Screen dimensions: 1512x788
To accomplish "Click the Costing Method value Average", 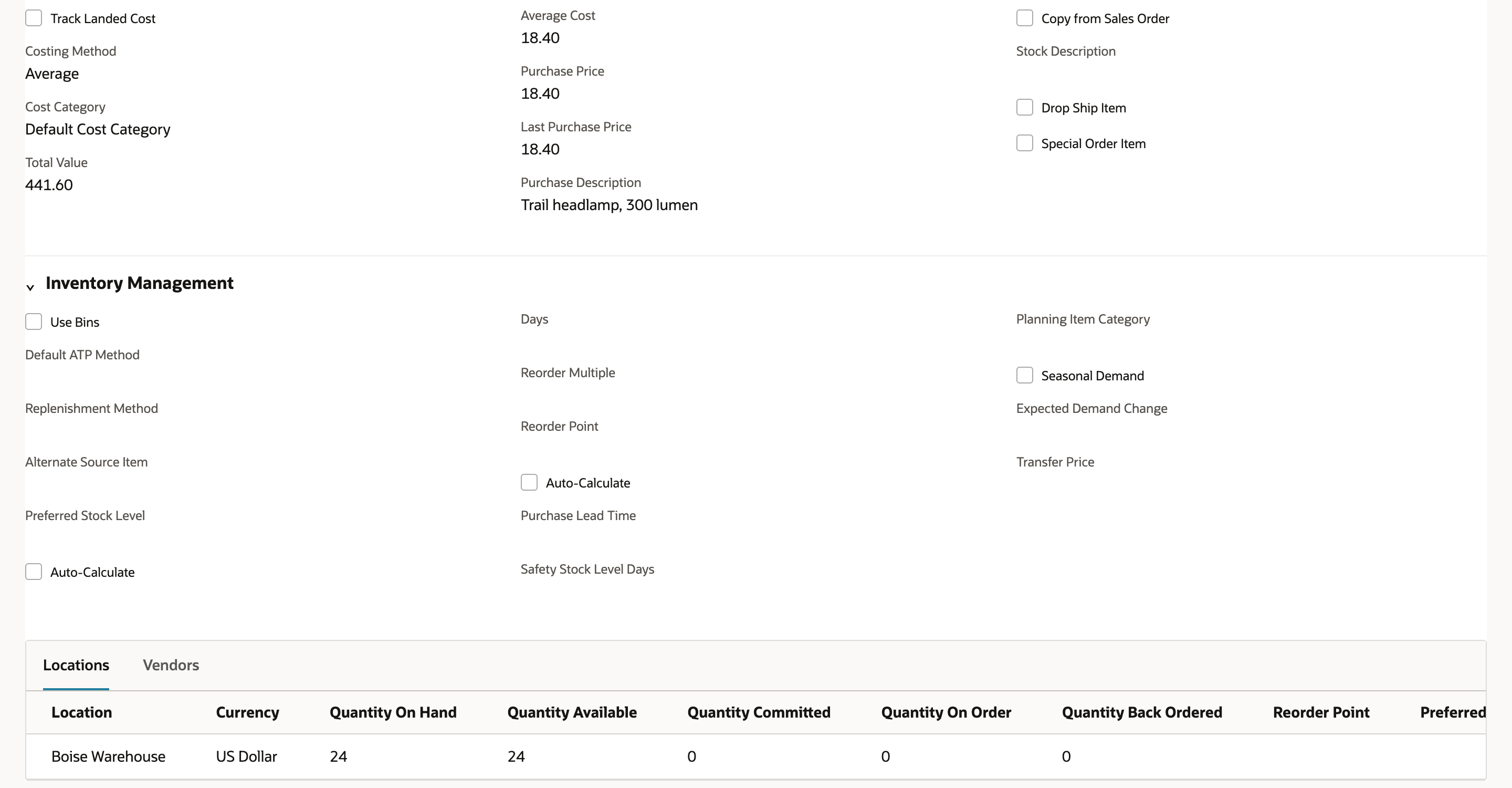I will tap(51, 74).
